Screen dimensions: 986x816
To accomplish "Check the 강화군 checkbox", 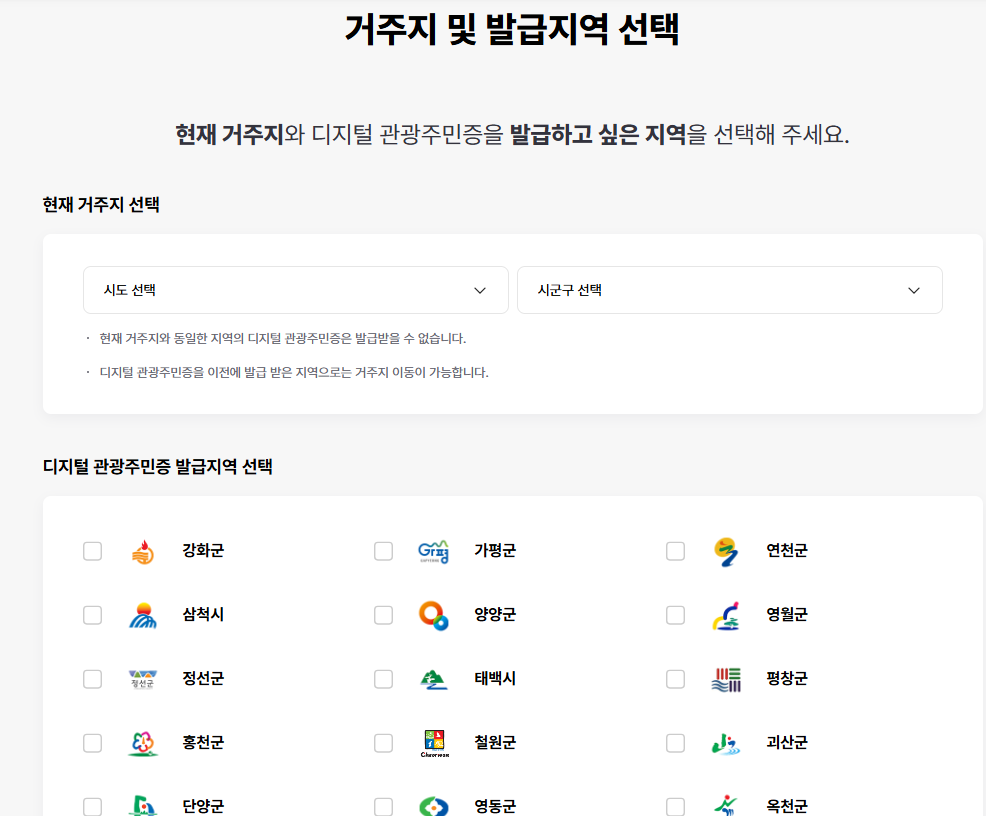I will pos(92,551).
